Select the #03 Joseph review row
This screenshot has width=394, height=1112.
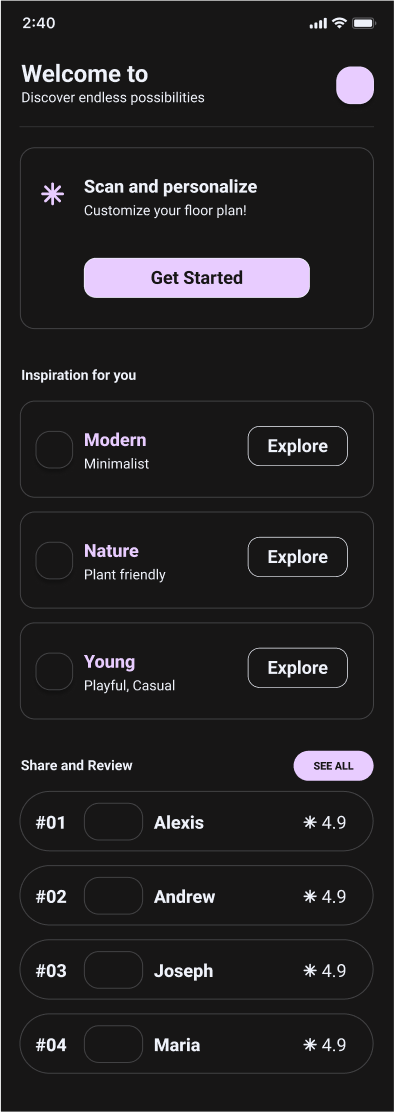point(196,969)
